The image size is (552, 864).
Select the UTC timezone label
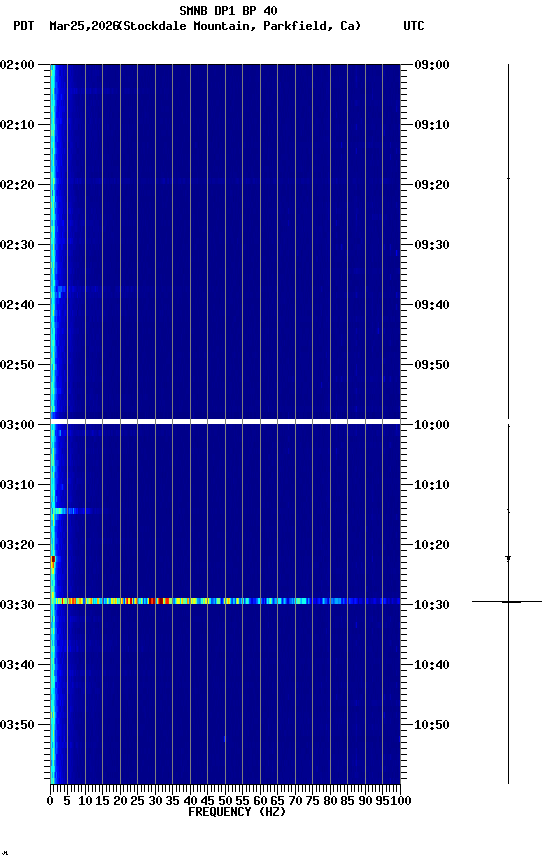click(x=414, y=26)
